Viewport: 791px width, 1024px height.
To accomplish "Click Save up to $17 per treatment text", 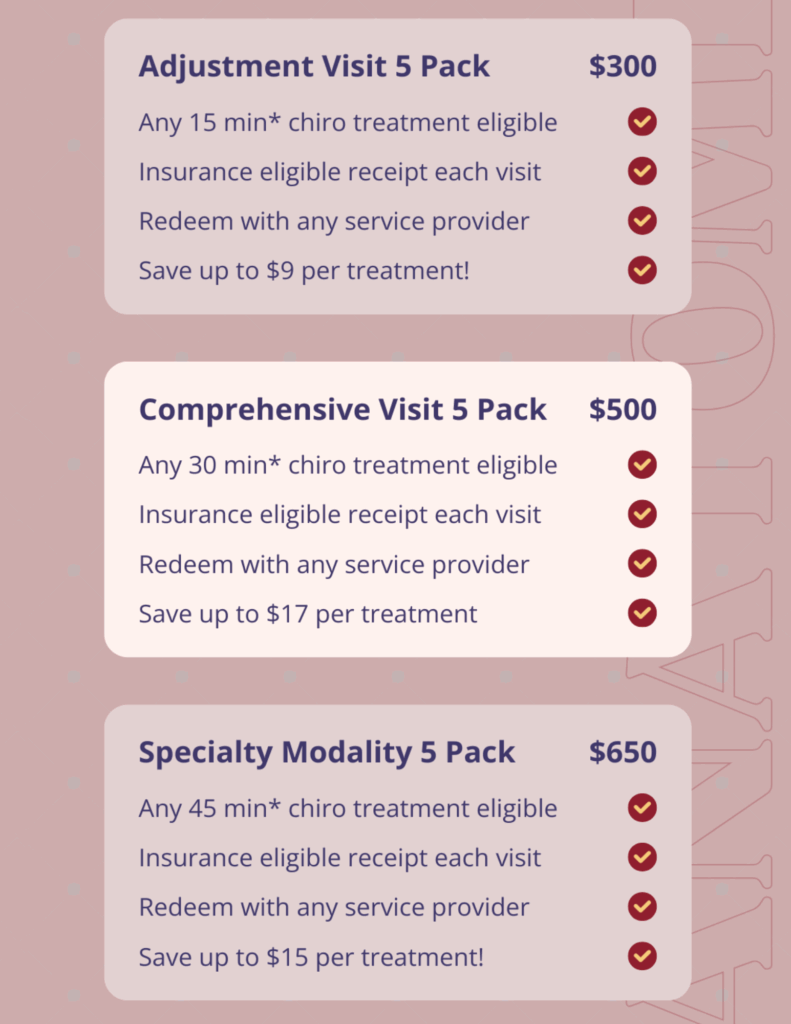I will (308, 613).
